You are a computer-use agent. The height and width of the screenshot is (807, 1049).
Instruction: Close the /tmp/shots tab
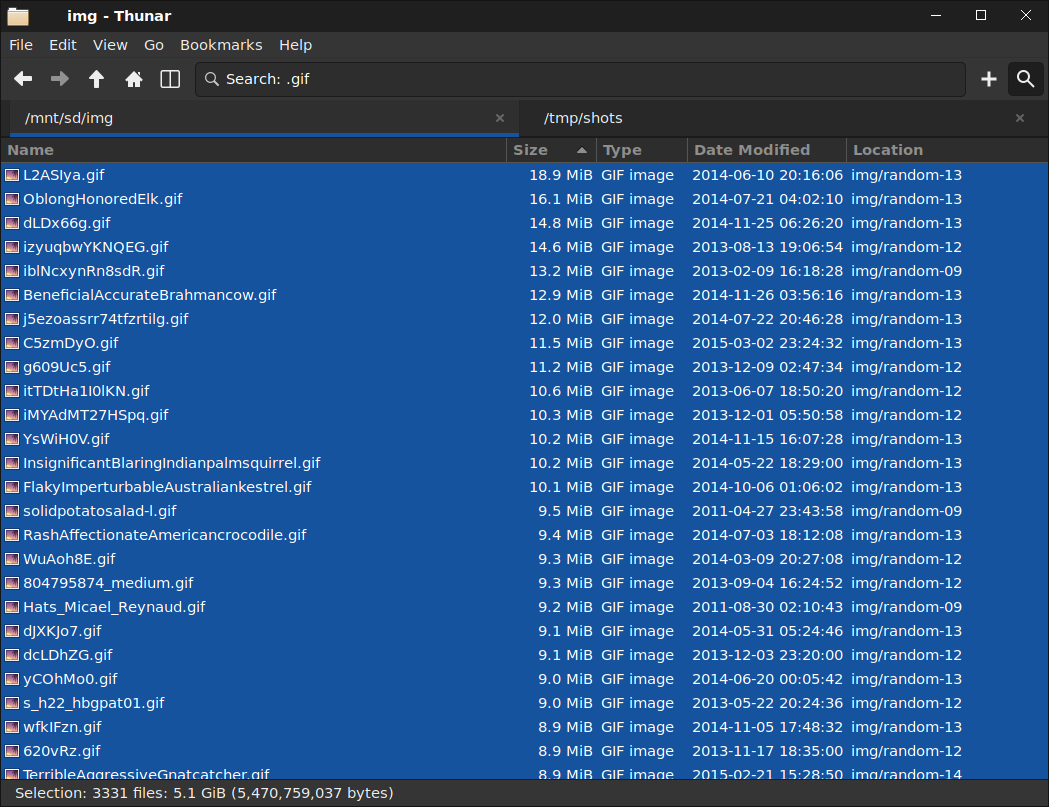[x=1020, y=118]
